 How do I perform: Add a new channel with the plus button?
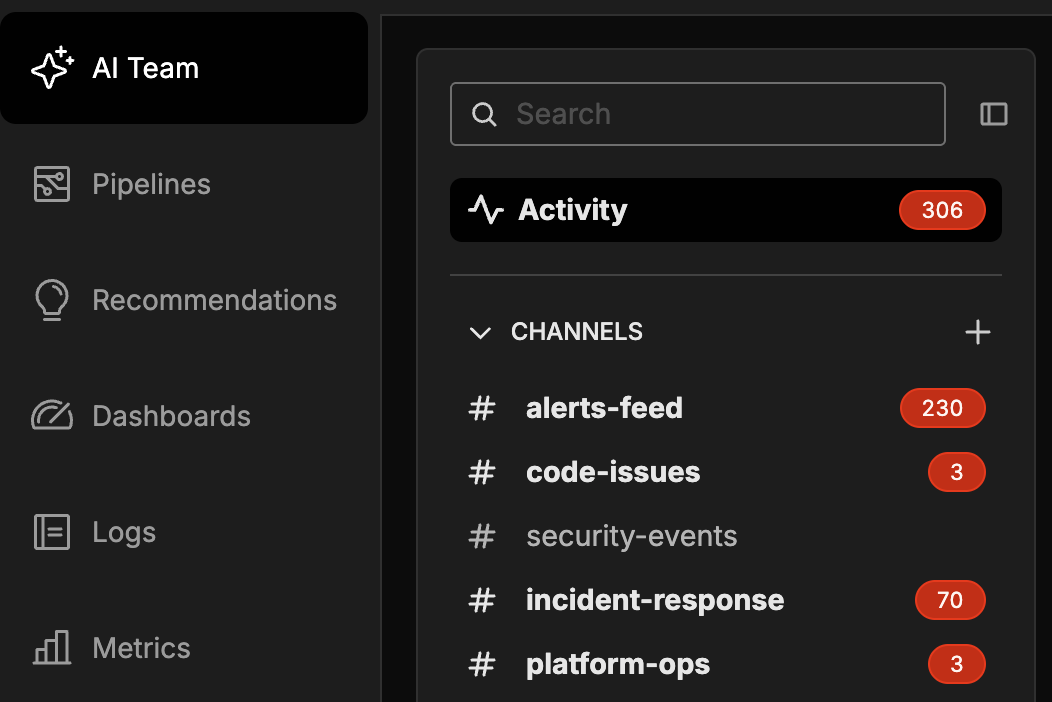click(977, 332)
